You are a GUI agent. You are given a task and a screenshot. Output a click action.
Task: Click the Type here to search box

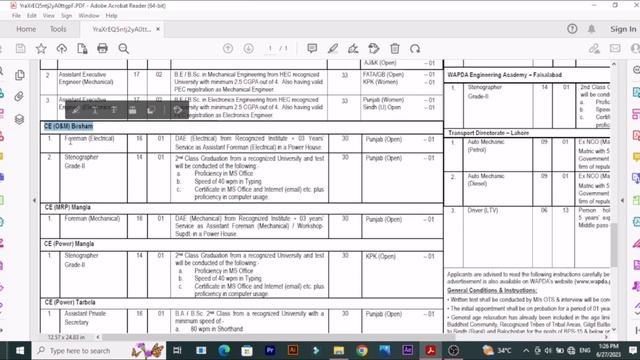pos(99,351)
